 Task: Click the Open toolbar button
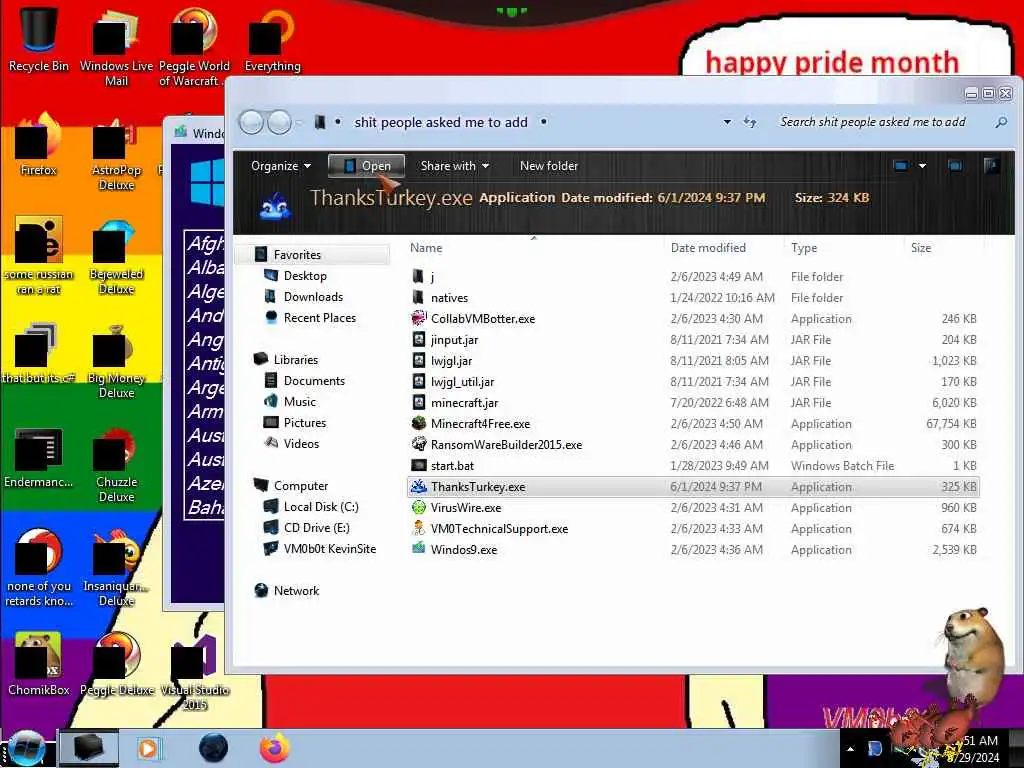pyautogui.click(x=366, y=166)
